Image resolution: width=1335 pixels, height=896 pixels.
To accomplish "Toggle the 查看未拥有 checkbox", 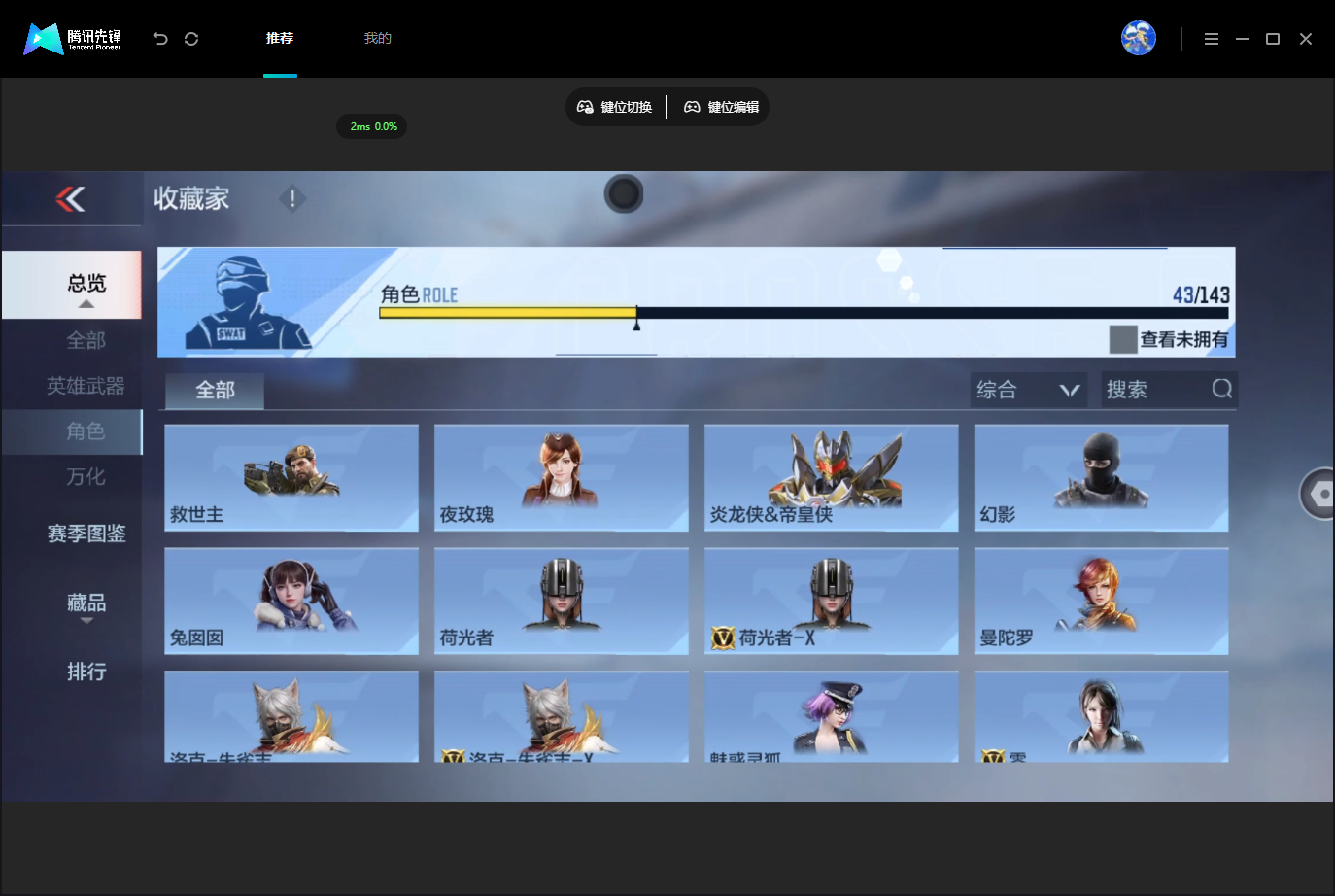I will coord(1123,339).
